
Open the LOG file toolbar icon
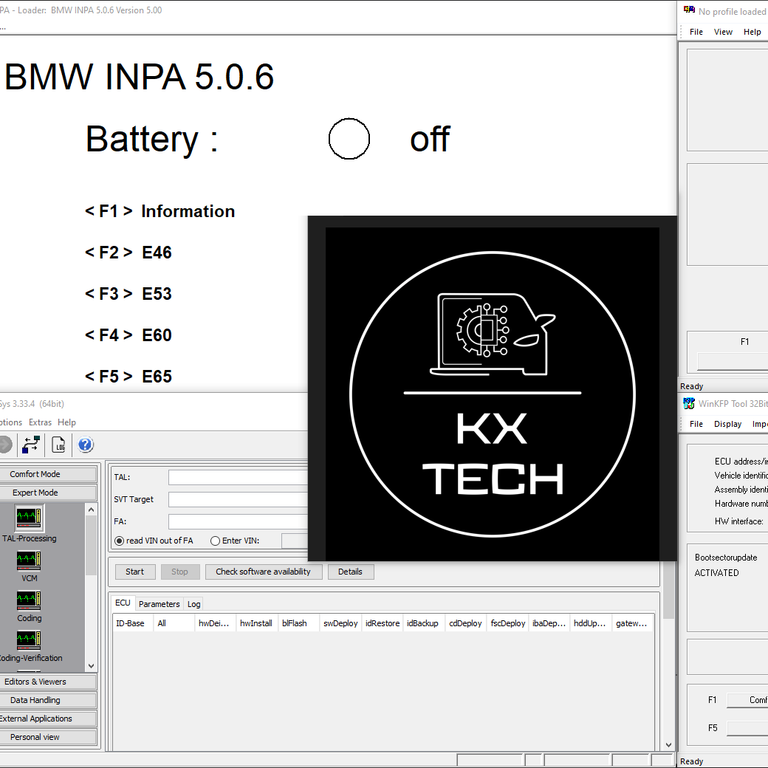58,445
